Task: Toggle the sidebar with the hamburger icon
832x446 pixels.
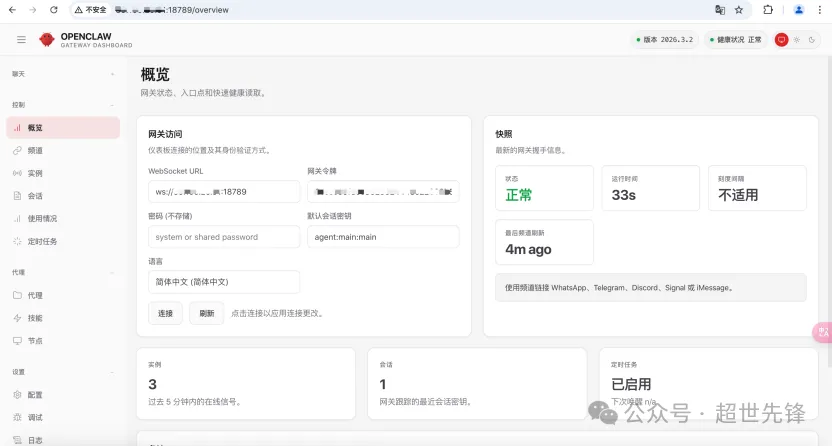Action: pos(21,40)
